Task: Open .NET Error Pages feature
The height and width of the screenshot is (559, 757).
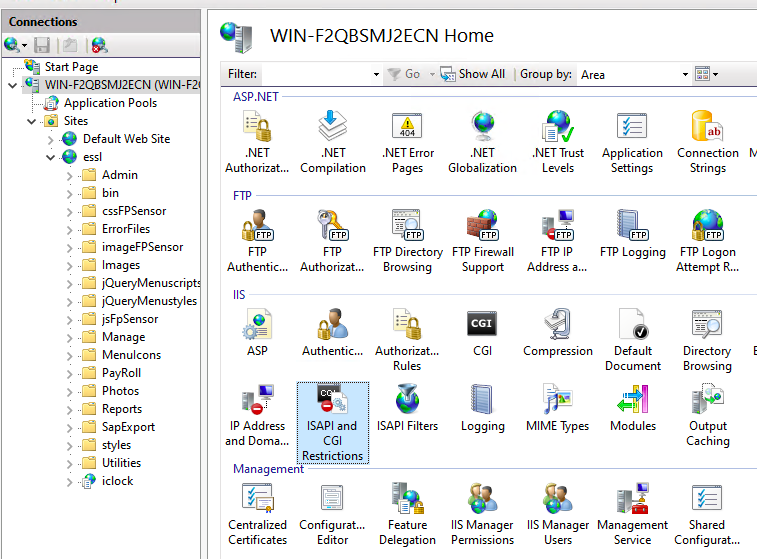Action: click(x=407, y=142)
